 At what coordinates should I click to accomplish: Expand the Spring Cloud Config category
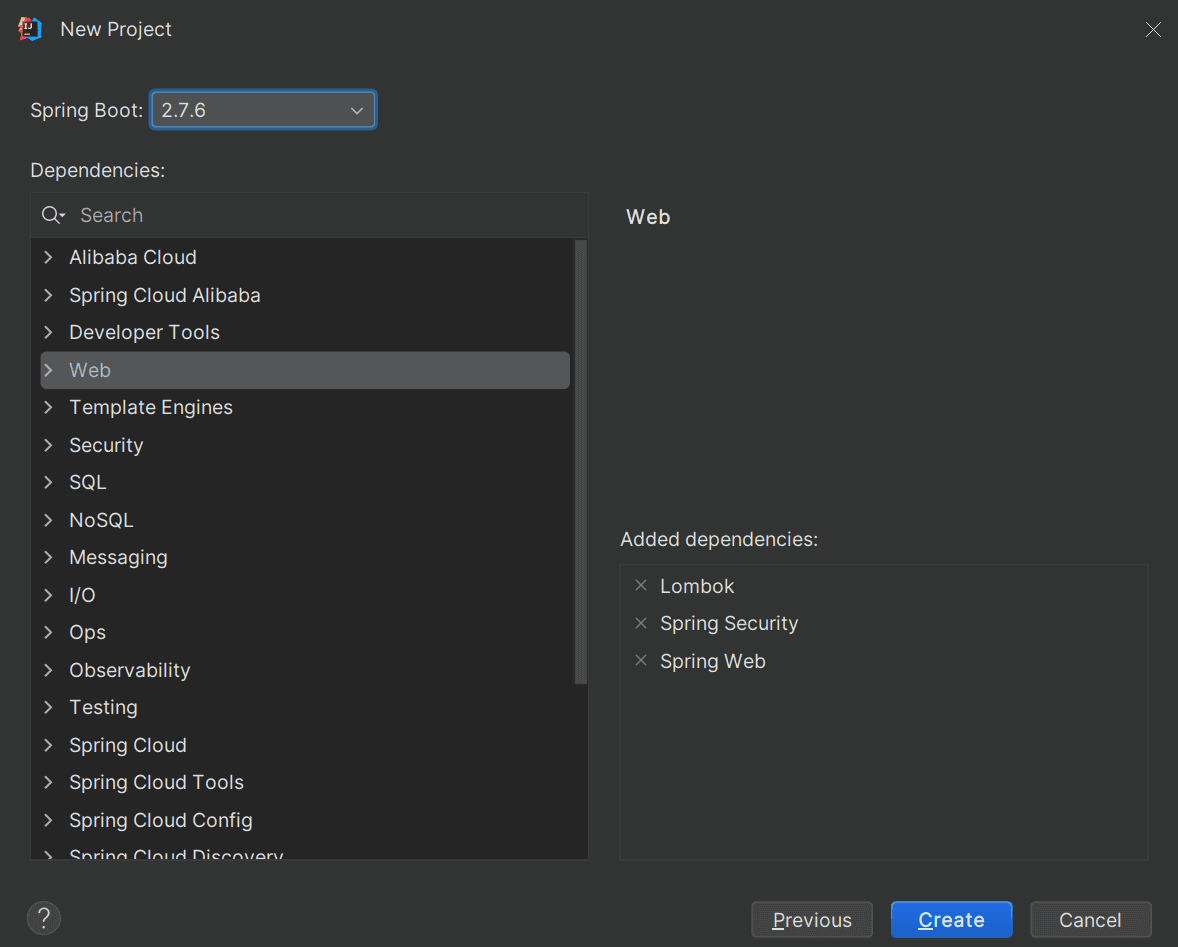[49, 820]
